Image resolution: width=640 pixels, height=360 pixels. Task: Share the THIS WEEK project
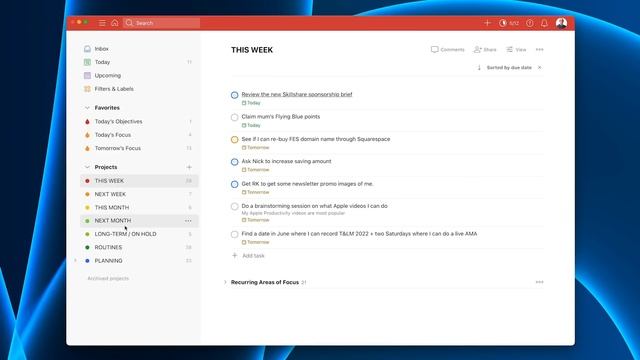(485, 49)
